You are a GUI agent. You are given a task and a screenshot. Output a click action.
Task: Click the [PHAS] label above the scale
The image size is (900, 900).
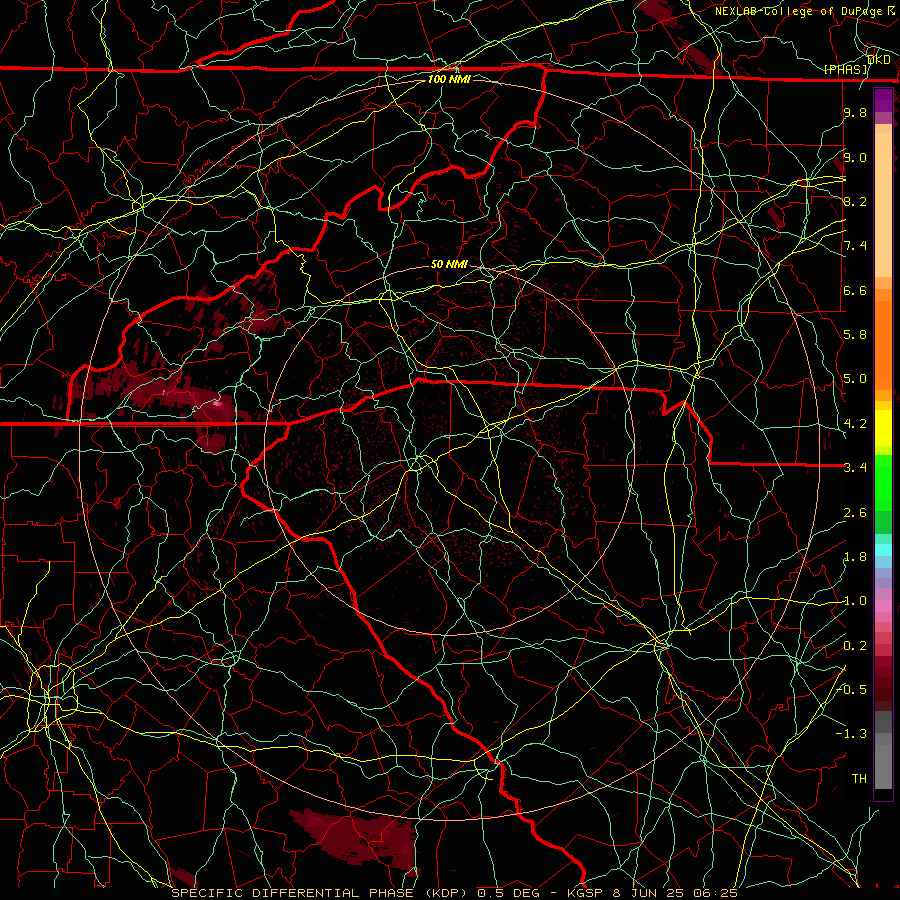click(x=845, y=70)
